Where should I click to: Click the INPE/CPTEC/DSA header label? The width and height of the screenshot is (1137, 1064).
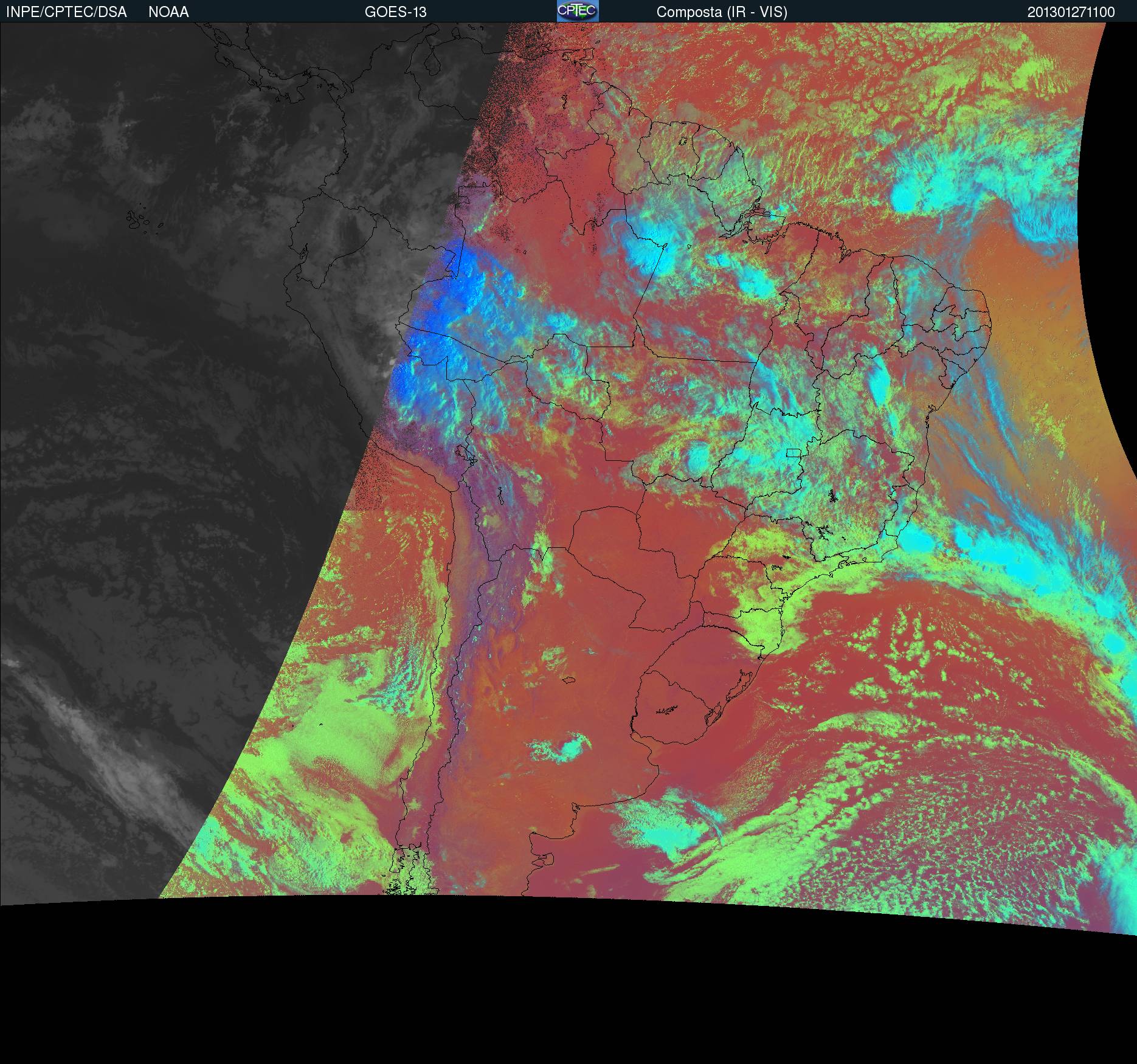66,12
